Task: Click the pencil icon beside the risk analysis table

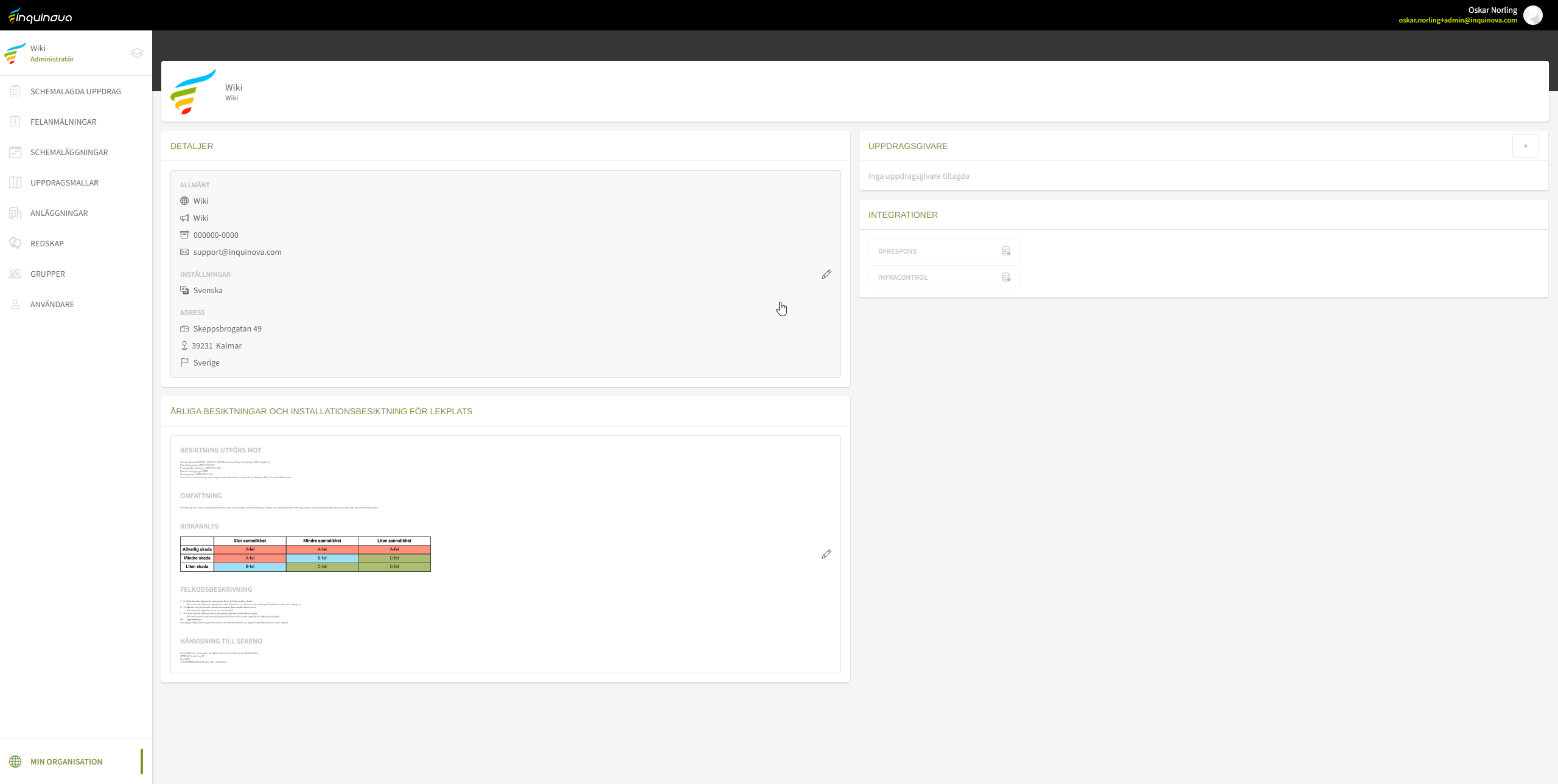Action: click(x=826, y=554)
